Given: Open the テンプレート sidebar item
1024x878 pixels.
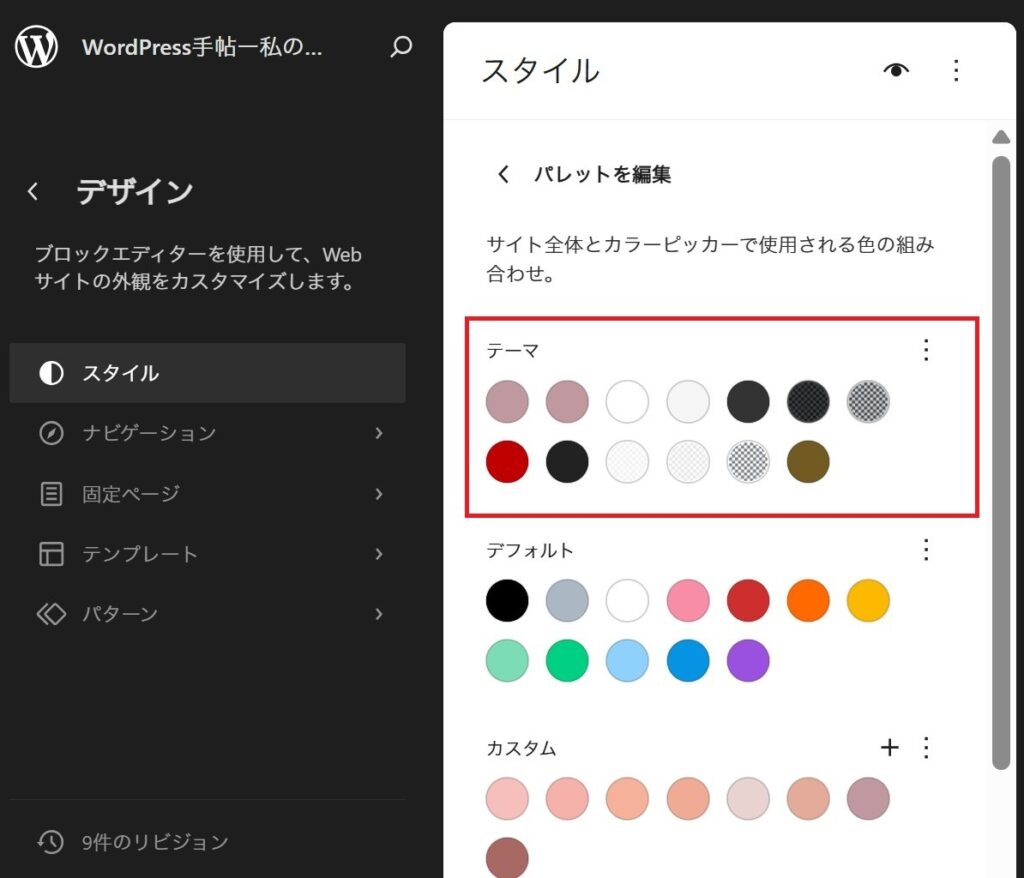Looking at the screenshot, I should tap(208, 554).
